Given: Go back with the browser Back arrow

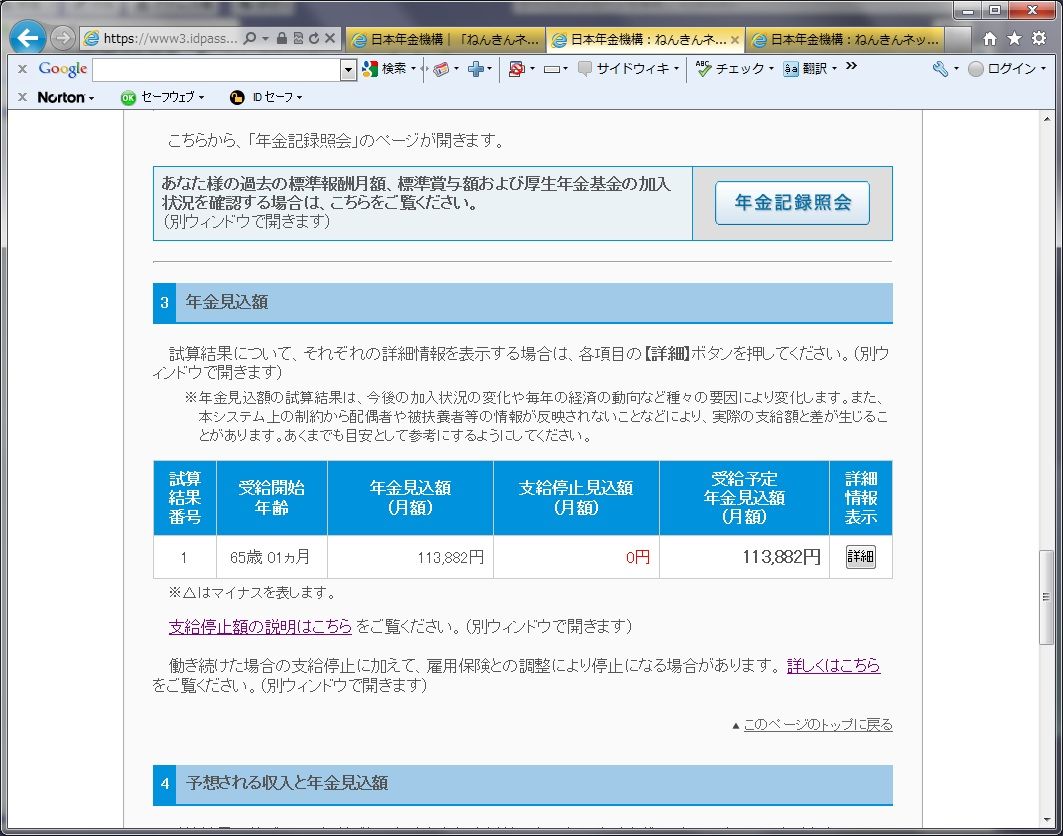Looking at the screenshot, I should (x=28, y=38).
